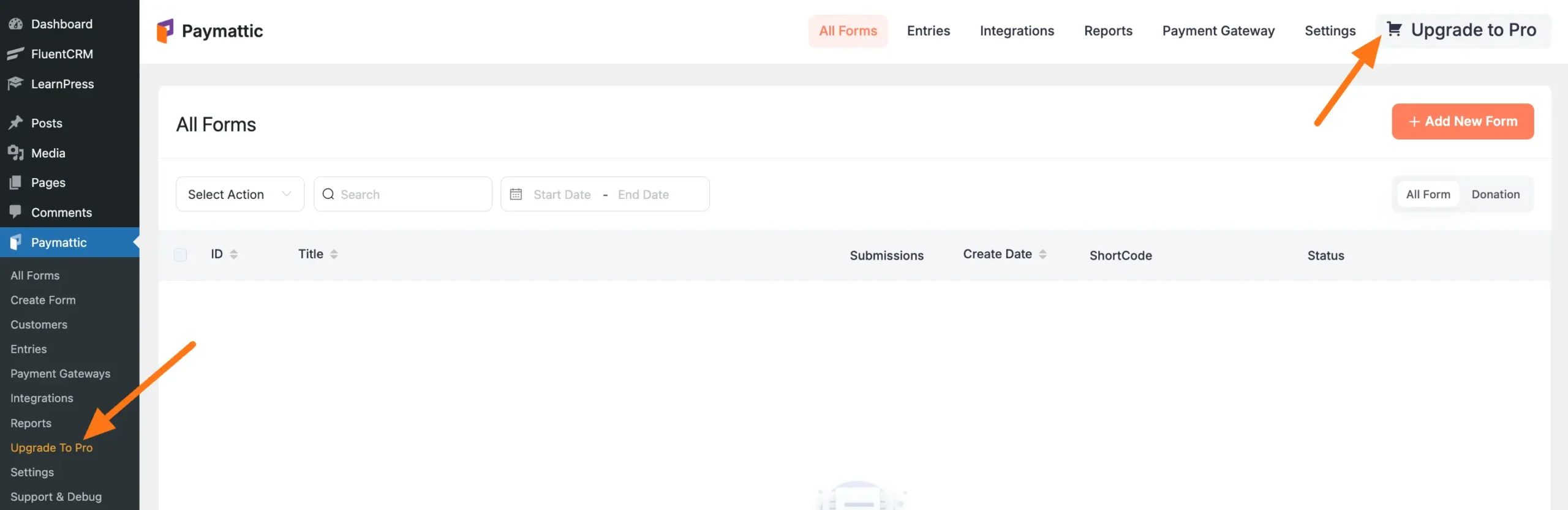This screenshot has height=510, width=1568.
Task: Click the Media library icon
Action: pos(16,152)
